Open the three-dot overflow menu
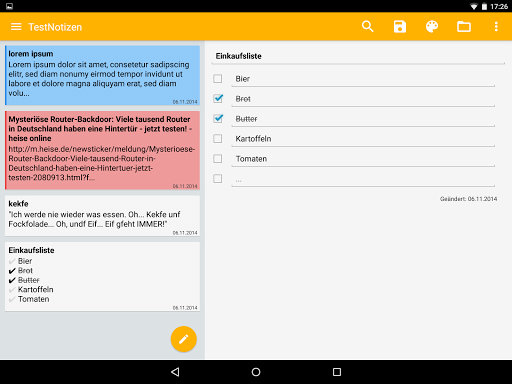This screenshot has width=512, height=384. [x=496, y=27]
